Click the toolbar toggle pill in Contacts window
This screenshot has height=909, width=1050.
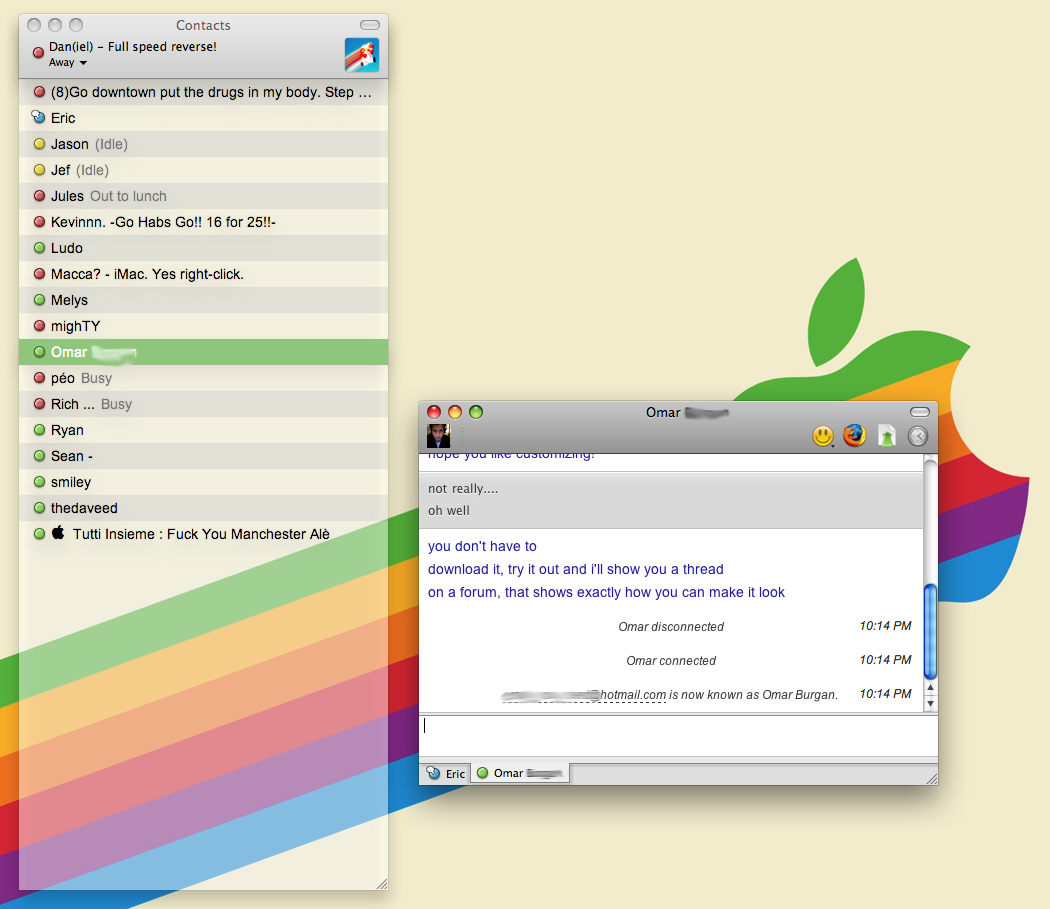tap(370, 25)
